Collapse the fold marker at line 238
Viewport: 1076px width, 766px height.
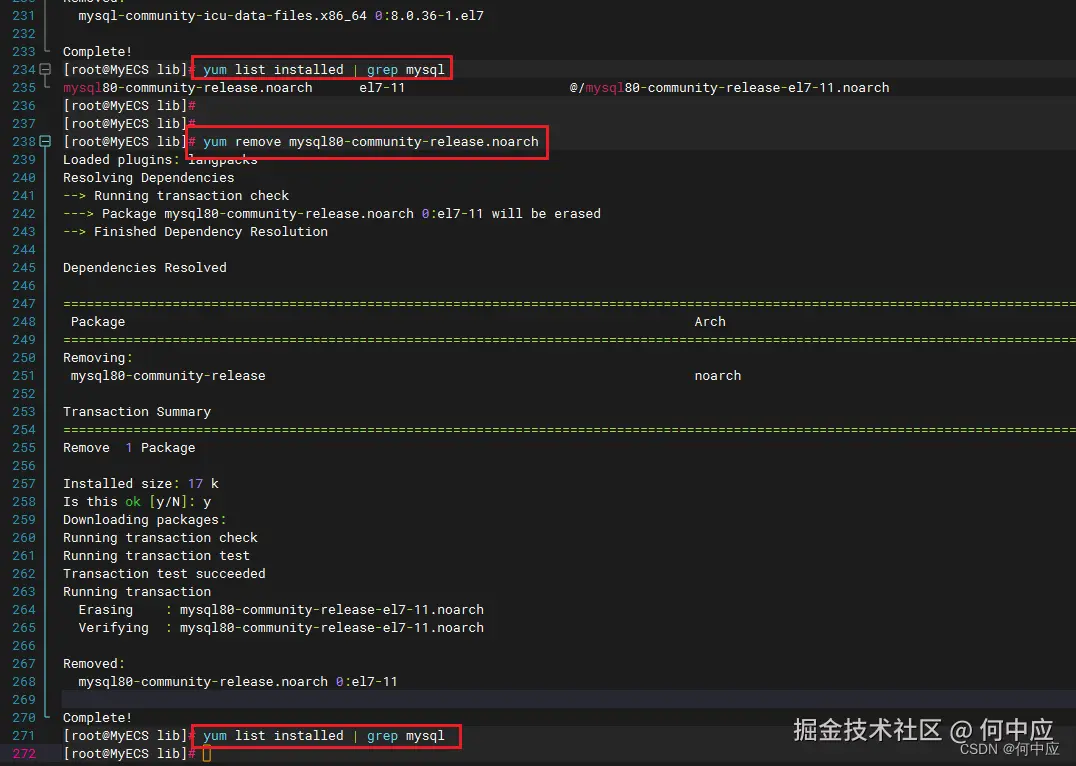pos(45,141)
